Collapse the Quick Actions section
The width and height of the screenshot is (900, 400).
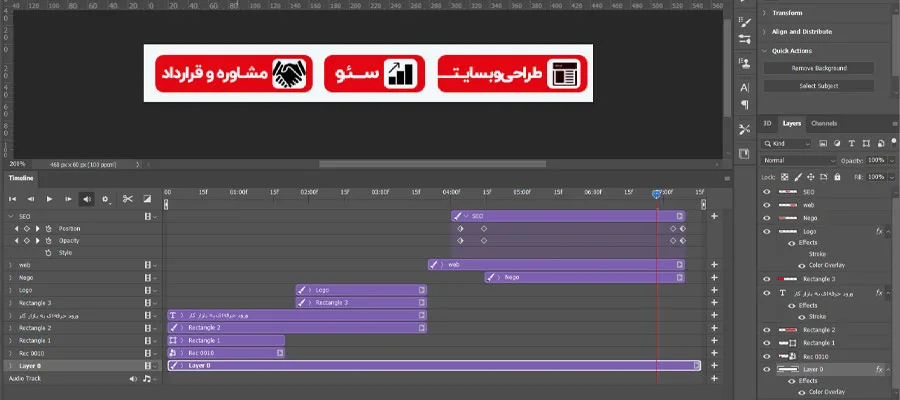pos(765,51)
